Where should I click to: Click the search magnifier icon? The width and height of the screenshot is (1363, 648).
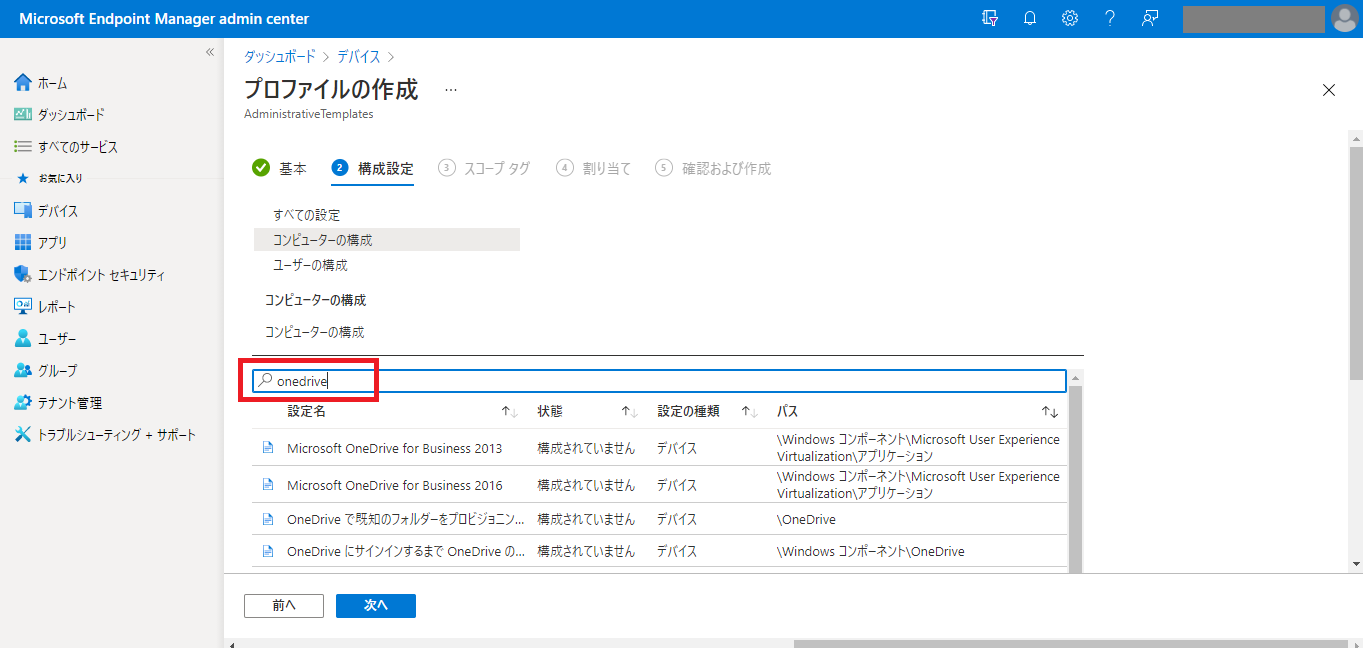(x=264, y=381)
